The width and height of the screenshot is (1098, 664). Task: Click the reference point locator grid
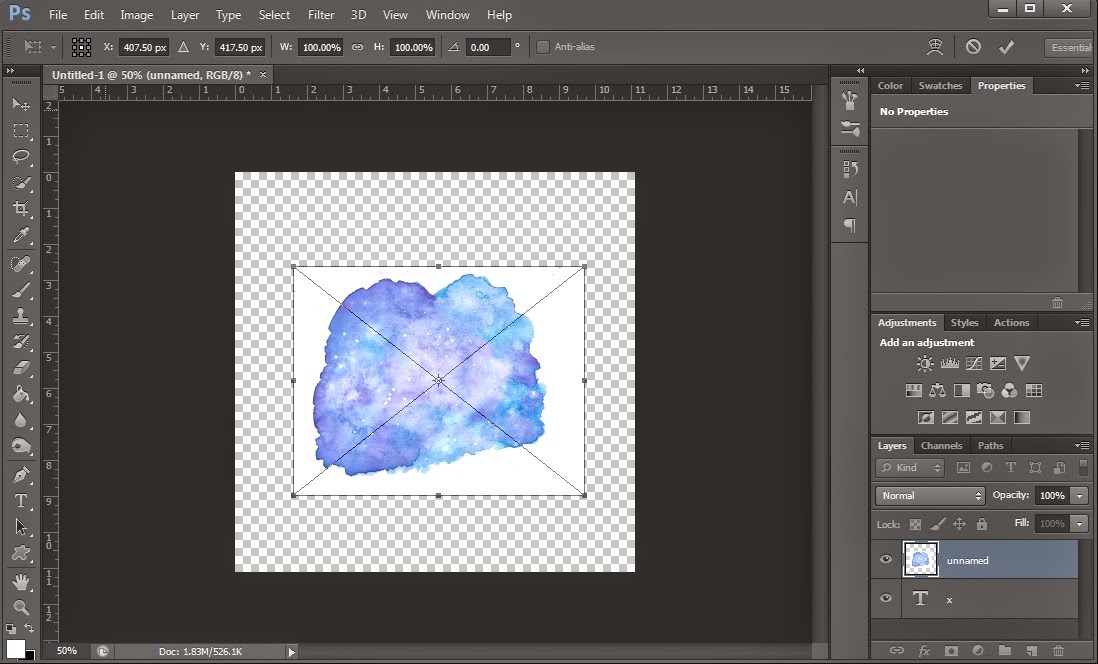point(81,47)
